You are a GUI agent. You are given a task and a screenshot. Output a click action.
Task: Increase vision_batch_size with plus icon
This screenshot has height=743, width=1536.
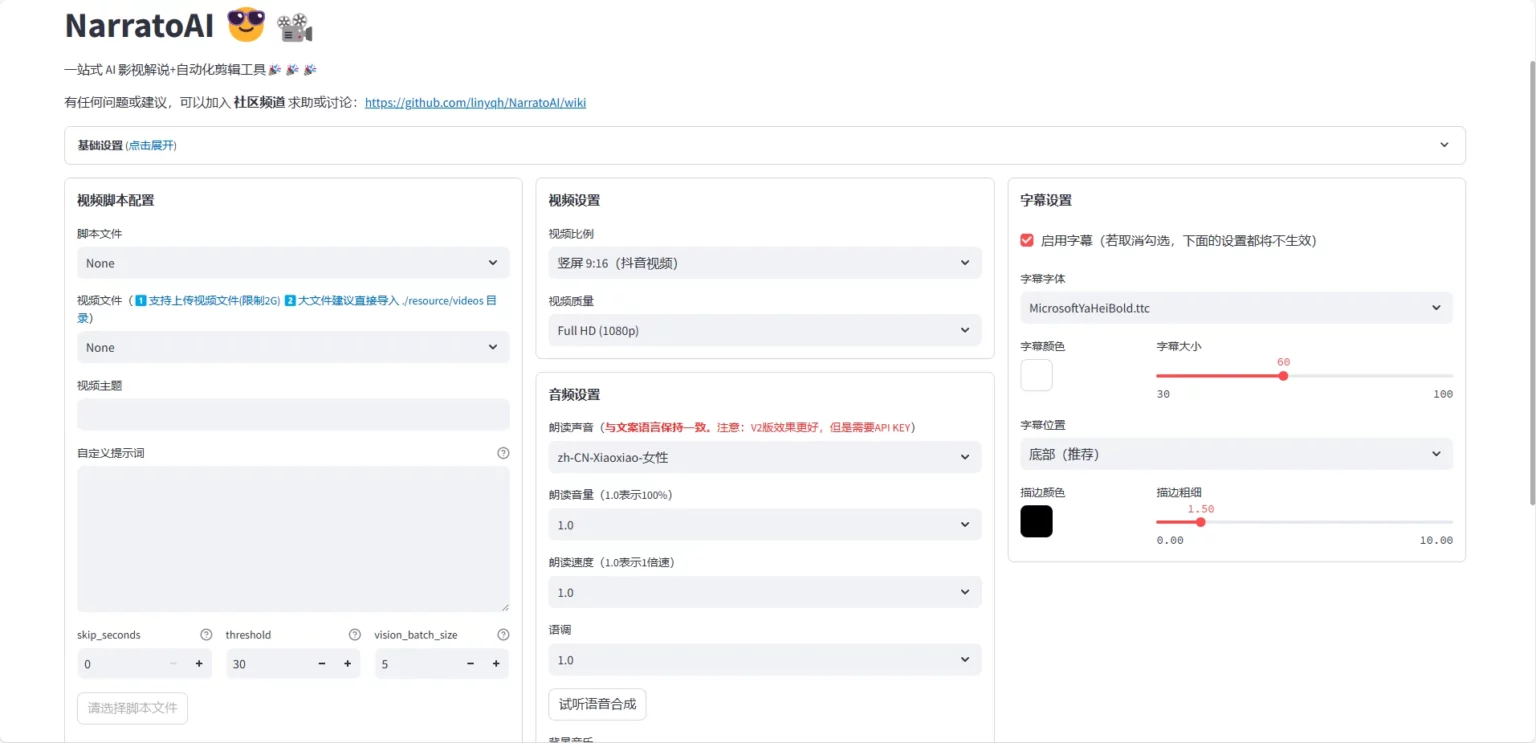click(x=496, y=664)
